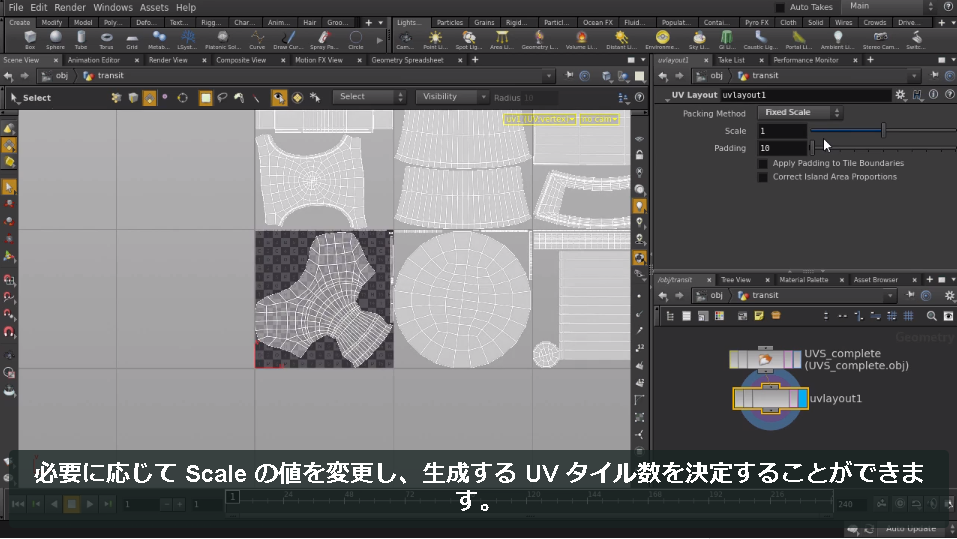The width and height of the screenshot is (957, 539).
Task: Select the Spray Paint shelf tool
Action: point(322,40)
